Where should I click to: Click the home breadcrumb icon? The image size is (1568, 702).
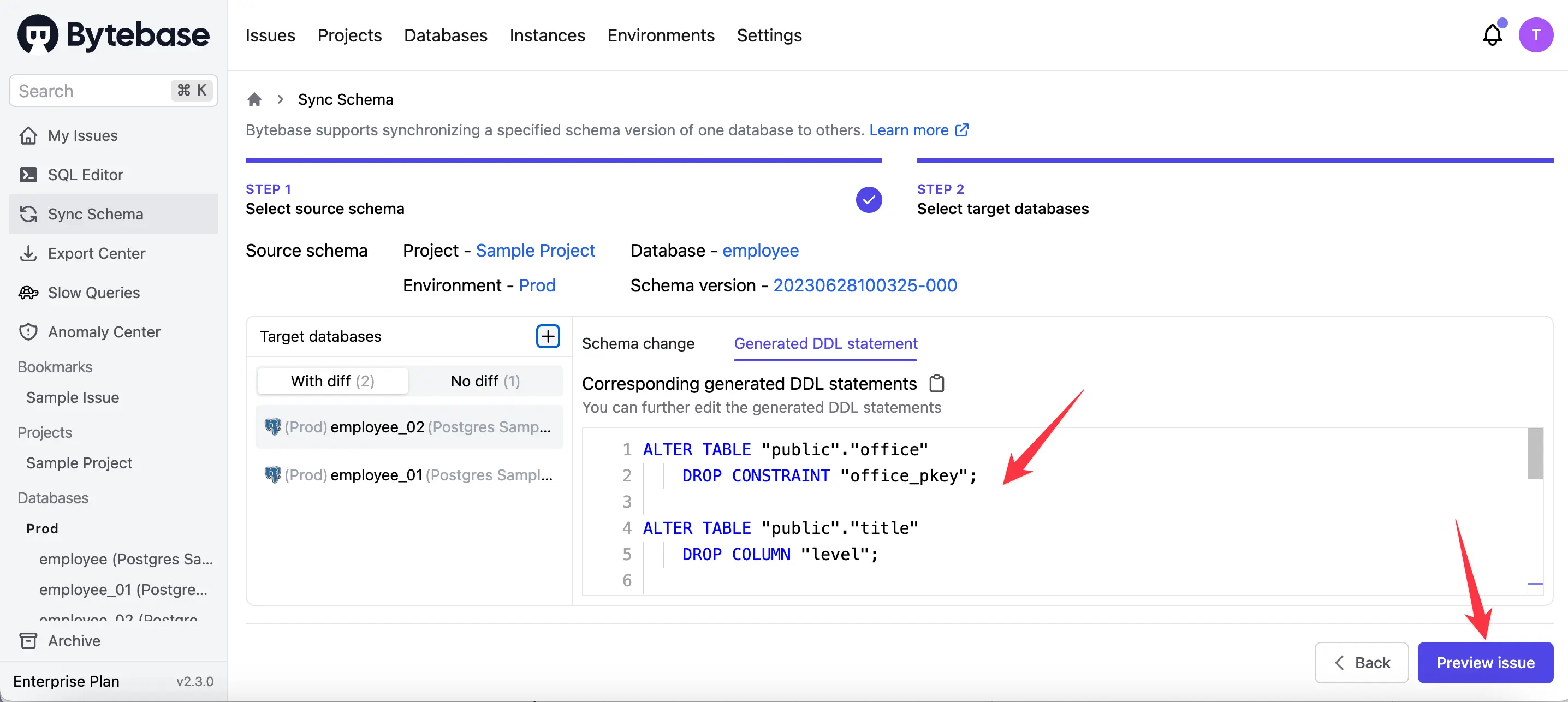tap(254, 99)
